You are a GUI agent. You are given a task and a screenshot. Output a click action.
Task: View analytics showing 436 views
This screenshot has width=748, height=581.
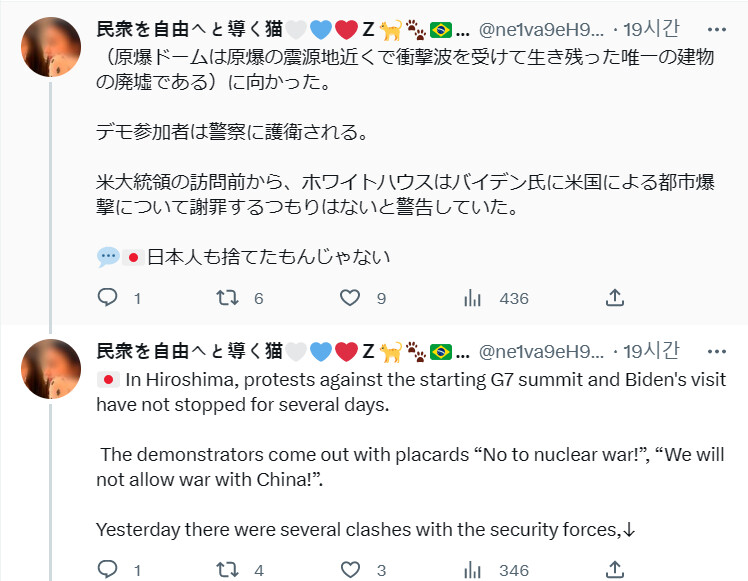pyautogui.click(x=472, y=298)
